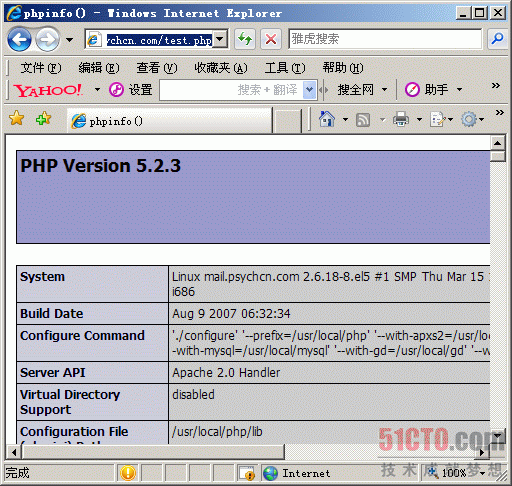Refresh the page with green arrows
512x486 pixels.
(245, 39)
